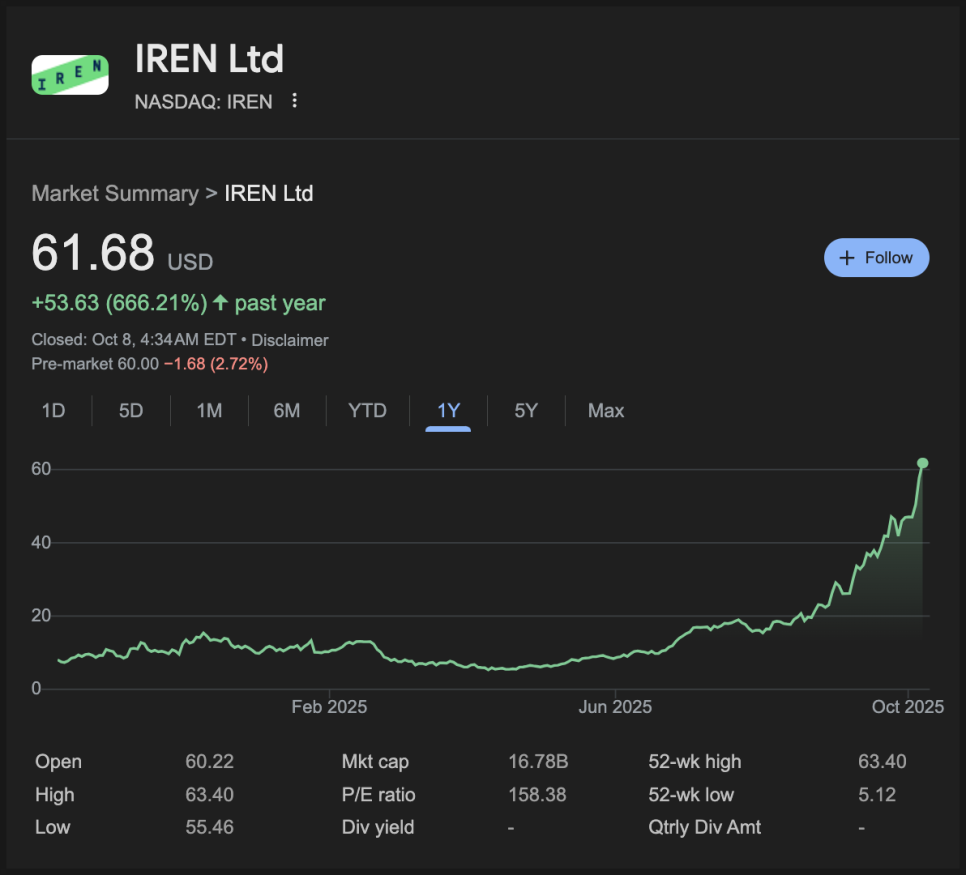Click the Feb 2025 axis label
966x875 pixels.
329,707
